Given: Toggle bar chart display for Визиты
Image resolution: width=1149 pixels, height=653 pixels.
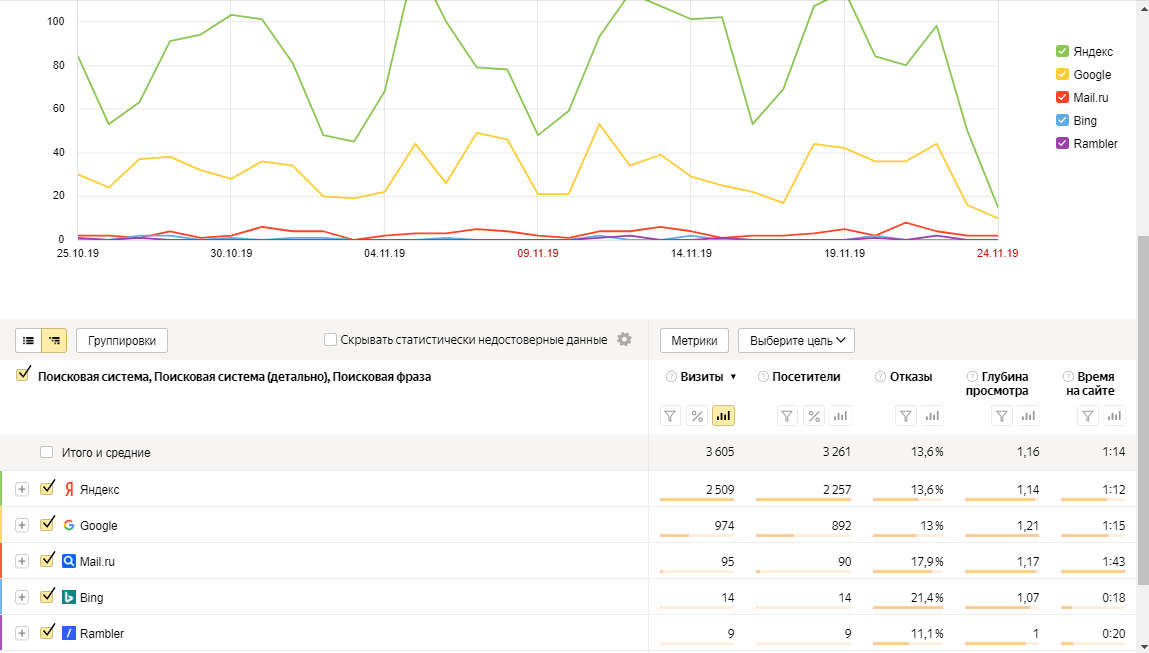Looking at the screenshot, I should 723,416.
